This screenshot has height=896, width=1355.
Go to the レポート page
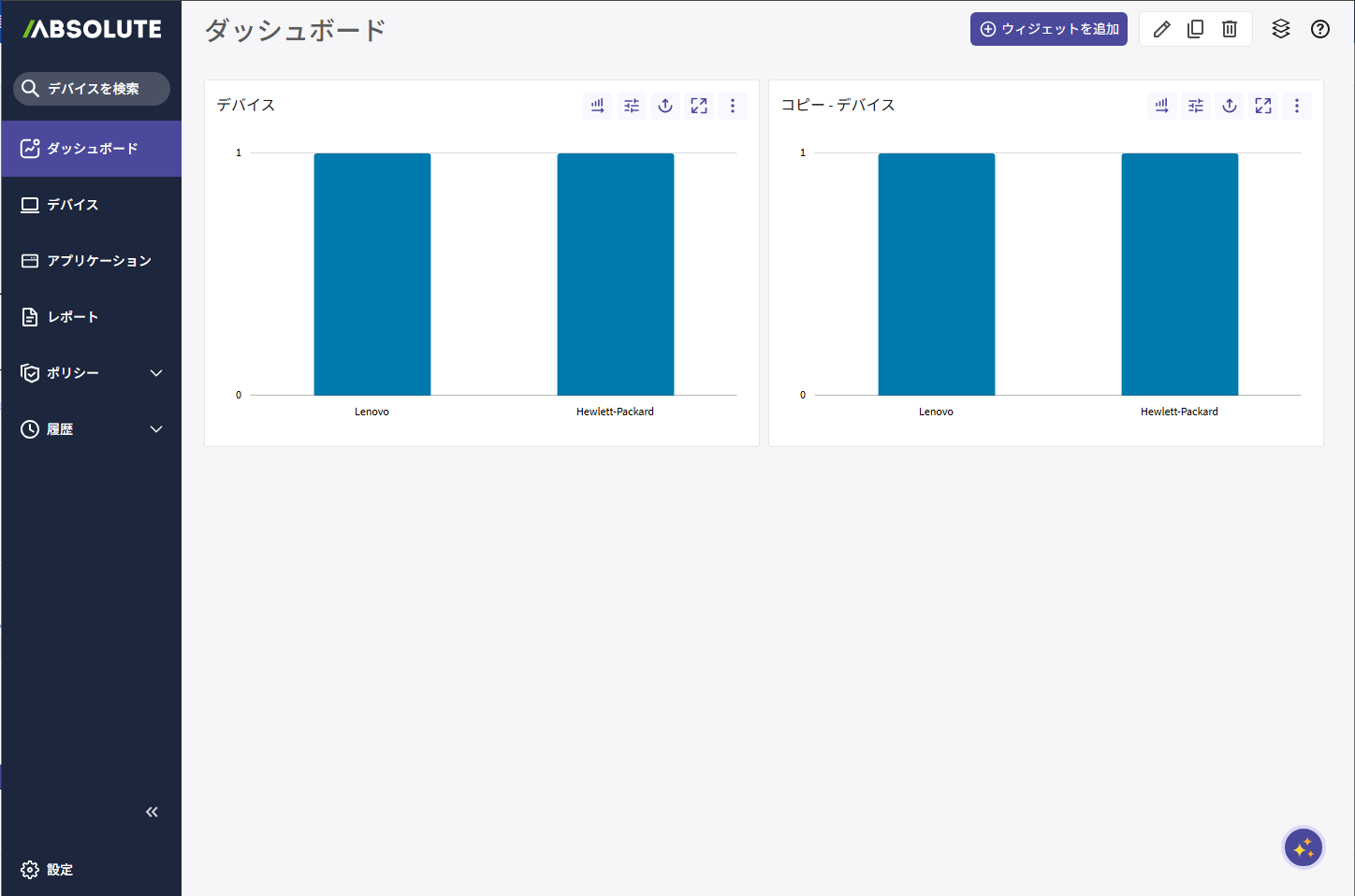tap(73, 317)
